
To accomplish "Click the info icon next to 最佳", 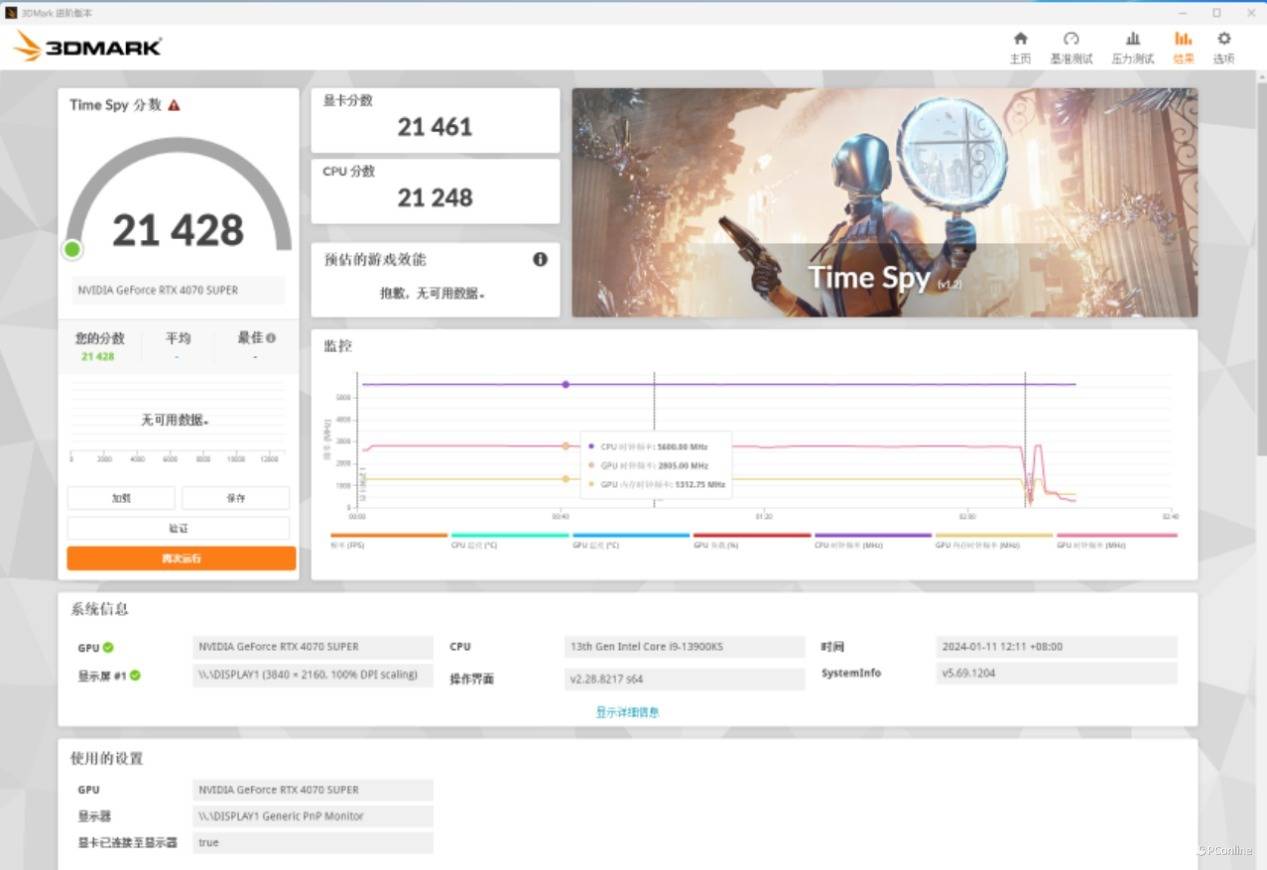I will [271, 338].
